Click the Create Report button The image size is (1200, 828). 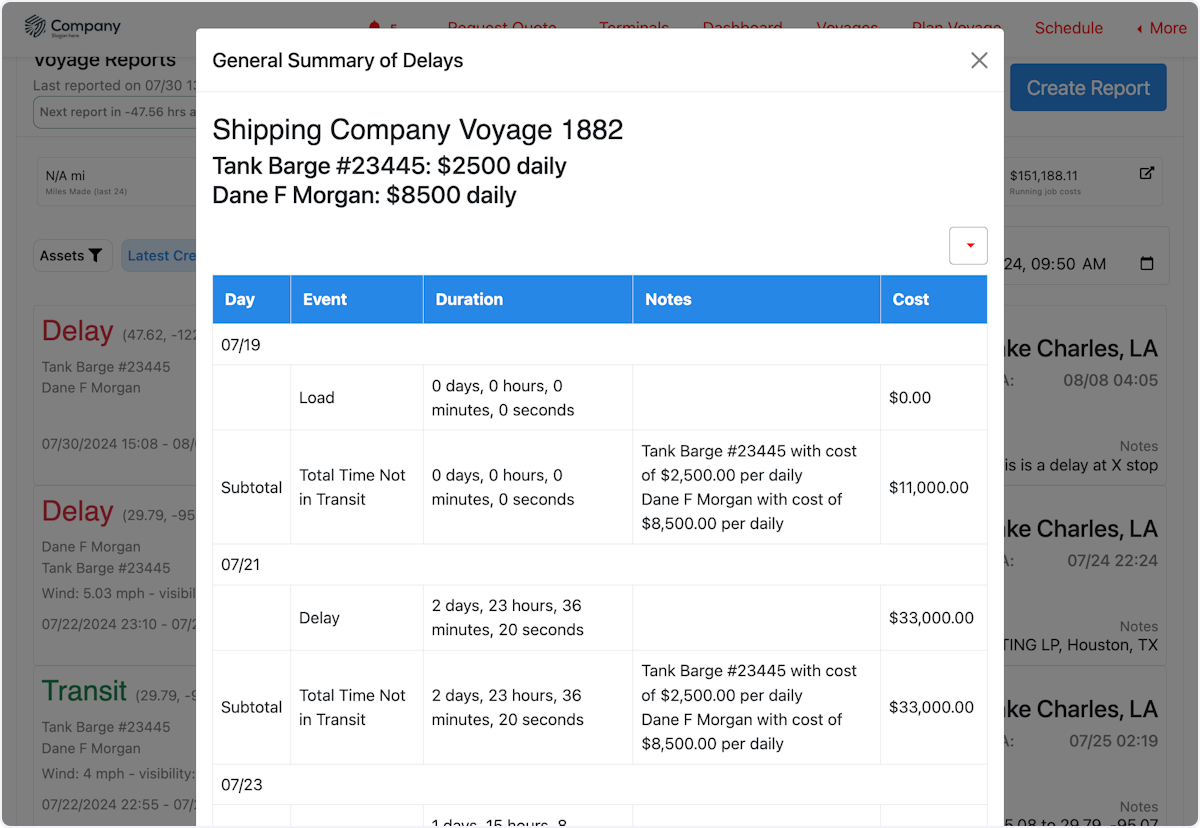(x=1088, y=87)
